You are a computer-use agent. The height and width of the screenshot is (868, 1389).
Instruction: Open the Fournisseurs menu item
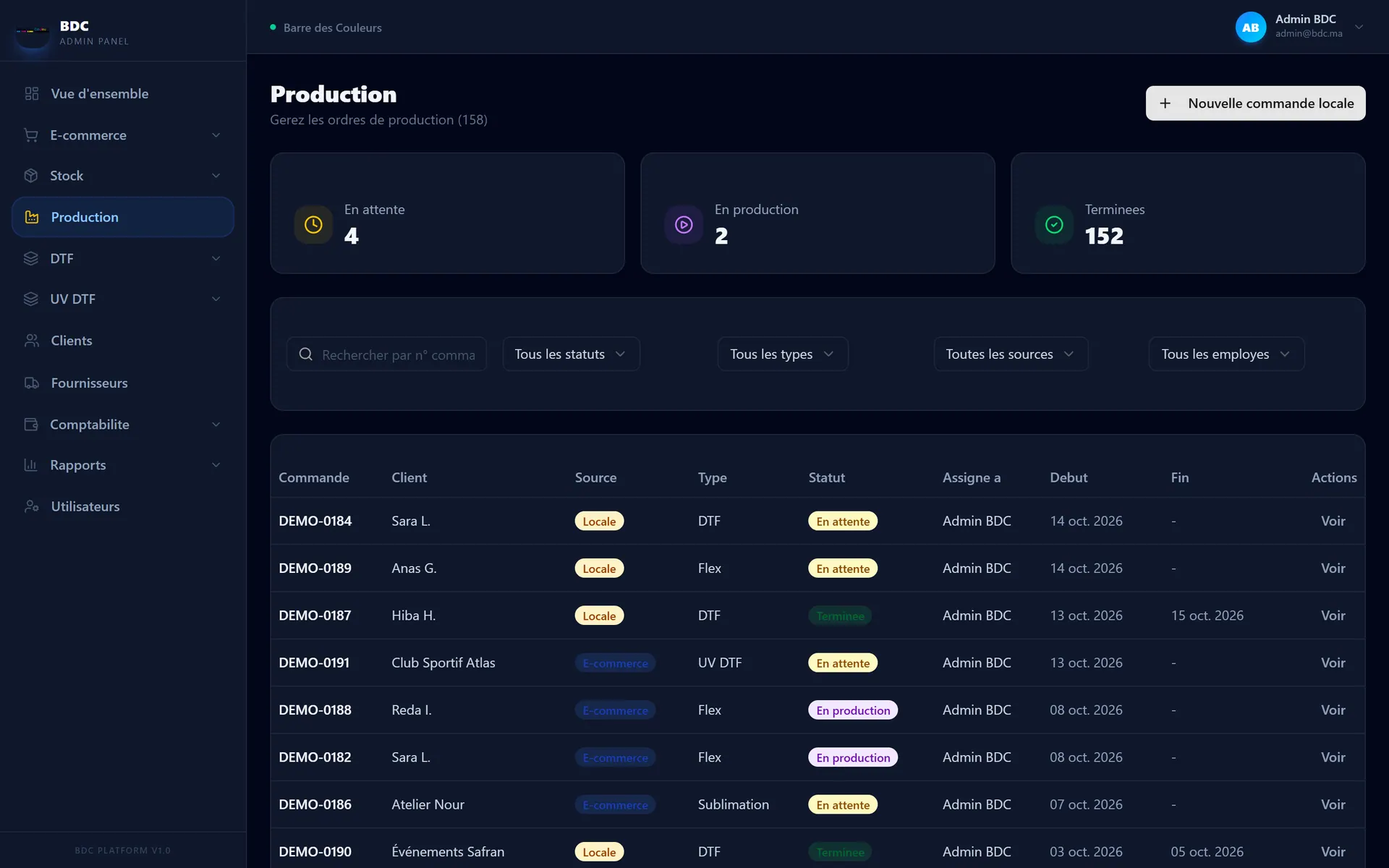click(123, 383)
